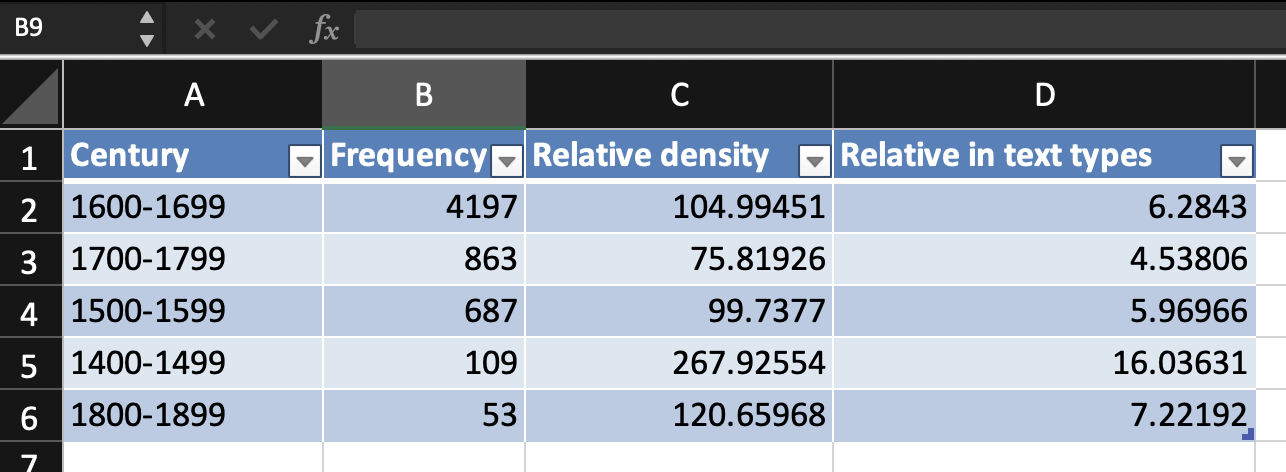The width and height of the screenshot is (1286, 472).
Task: Click the select all corner triangle
Action: 31,96
